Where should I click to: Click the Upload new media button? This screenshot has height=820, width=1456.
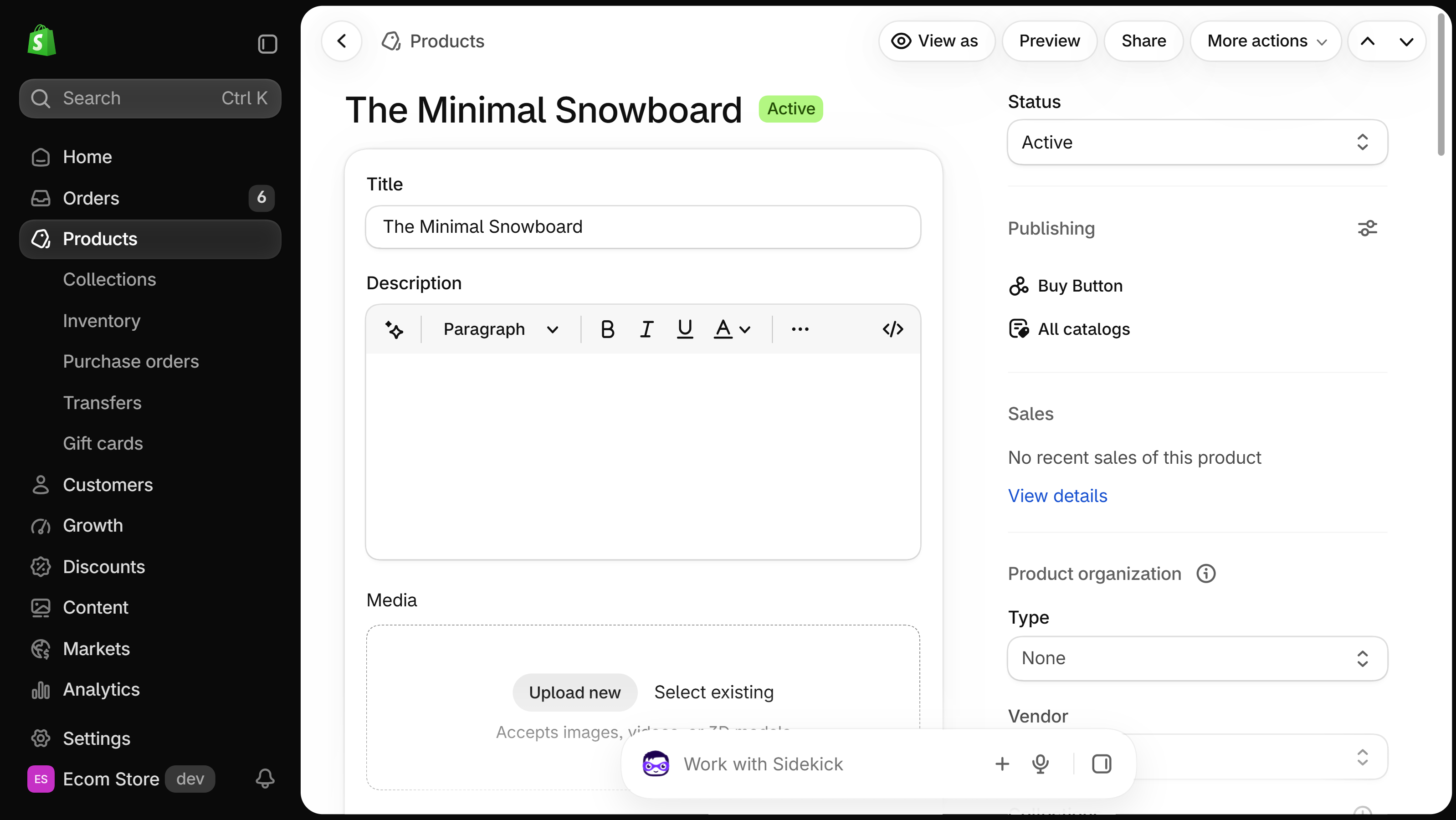click(x=574, y=692)
